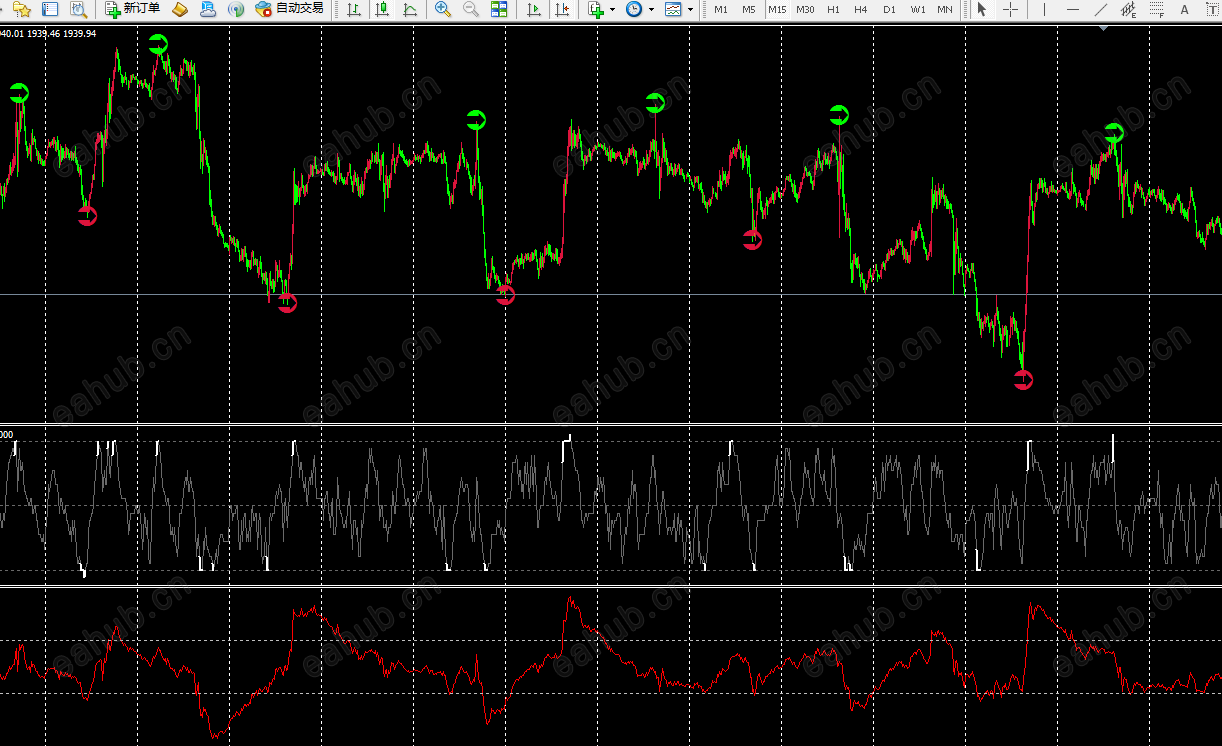Open the chart templates dropdown arrow
This screenshot has width=1222, height=746.
(x=690, y=9)
